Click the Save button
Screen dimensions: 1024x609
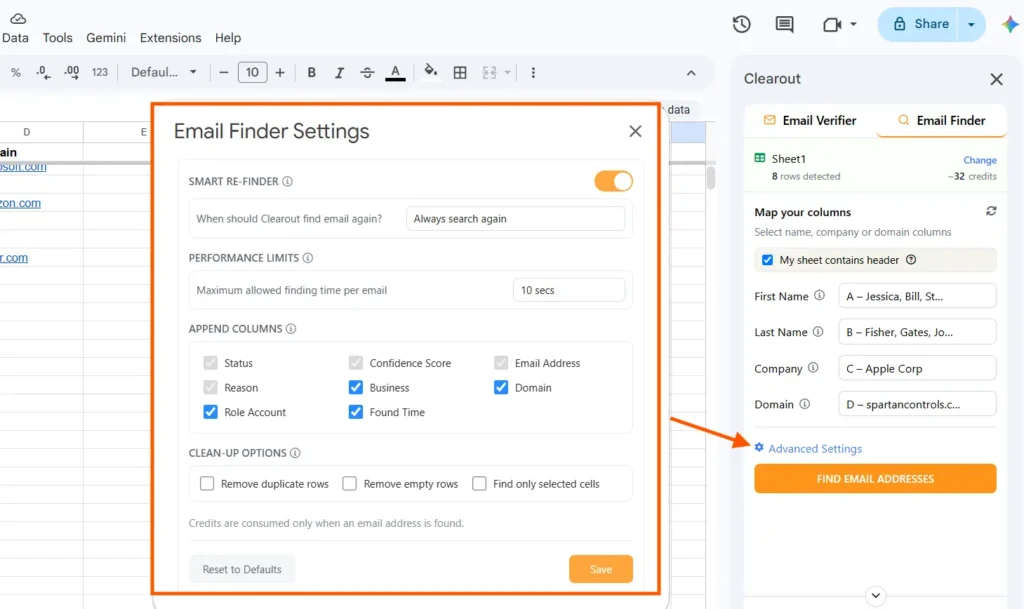(601, 569)
